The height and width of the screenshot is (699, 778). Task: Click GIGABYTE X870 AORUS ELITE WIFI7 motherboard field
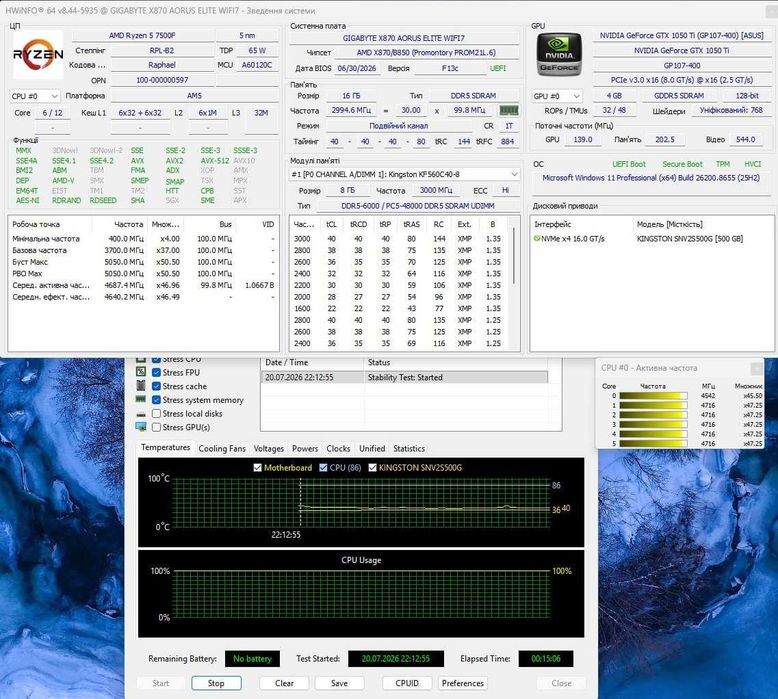403,38
